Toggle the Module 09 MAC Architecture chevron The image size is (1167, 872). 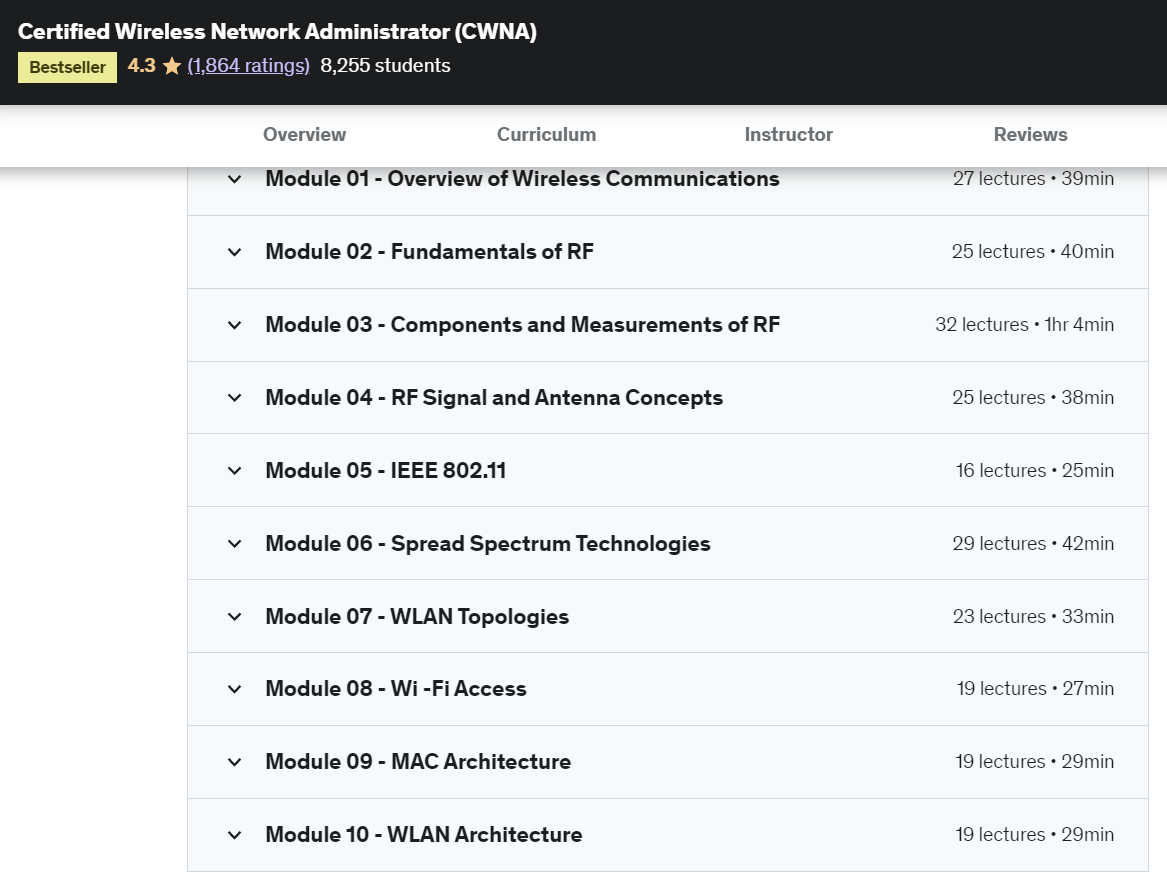(235, 762)
